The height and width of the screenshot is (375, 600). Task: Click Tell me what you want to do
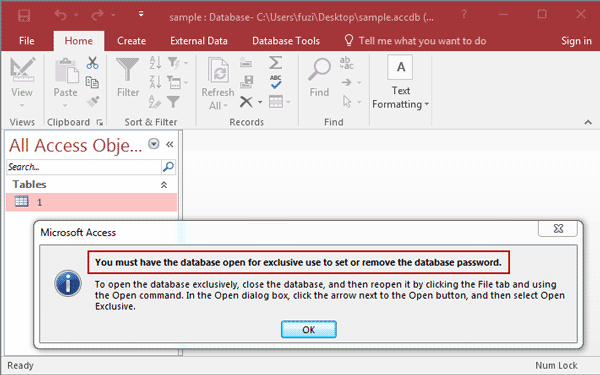[415, 41]
